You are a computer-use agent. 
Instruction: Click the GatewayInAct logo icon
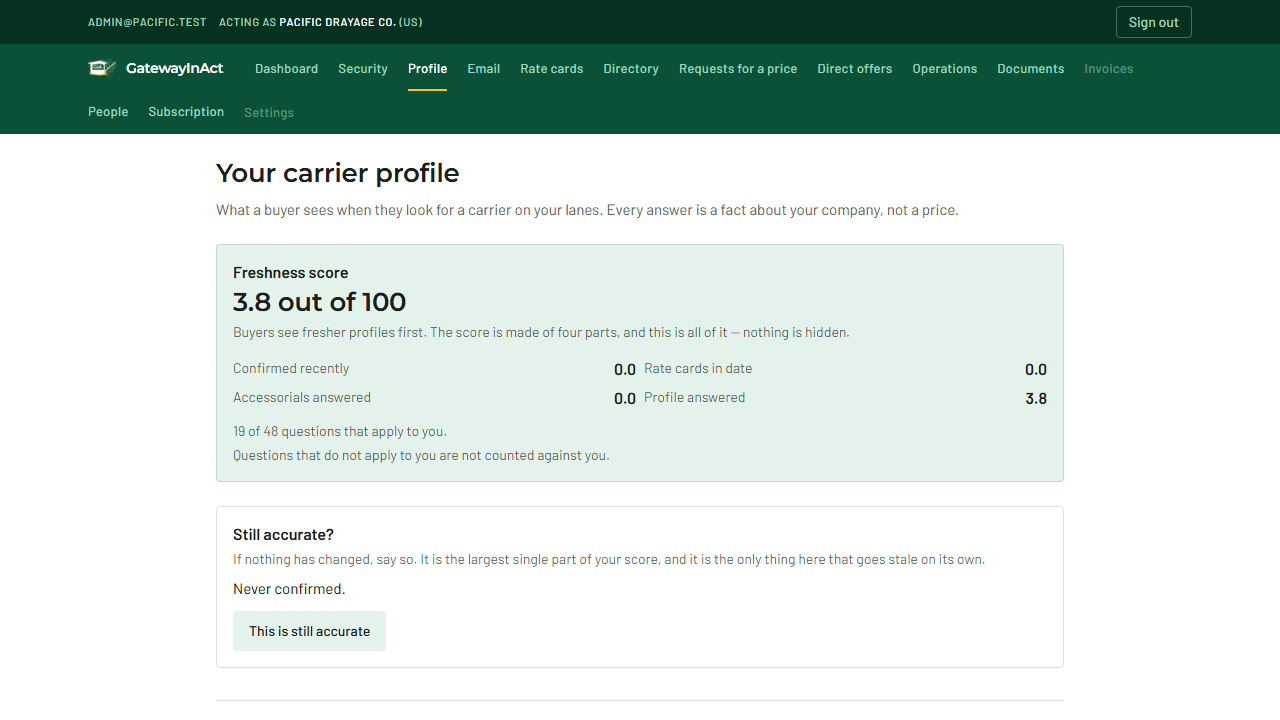coord(102,68)
